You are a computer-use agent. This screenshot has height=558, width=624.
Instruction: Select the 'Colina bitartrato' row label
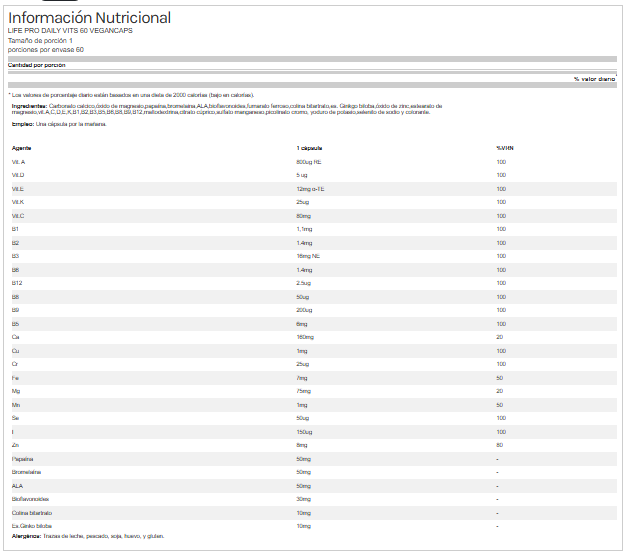click(x=31, y=512)
